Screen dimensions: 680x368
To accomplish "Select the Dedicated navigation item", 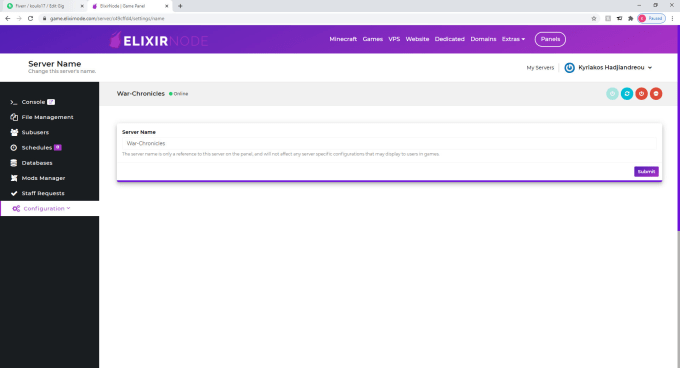I will 449,39.
